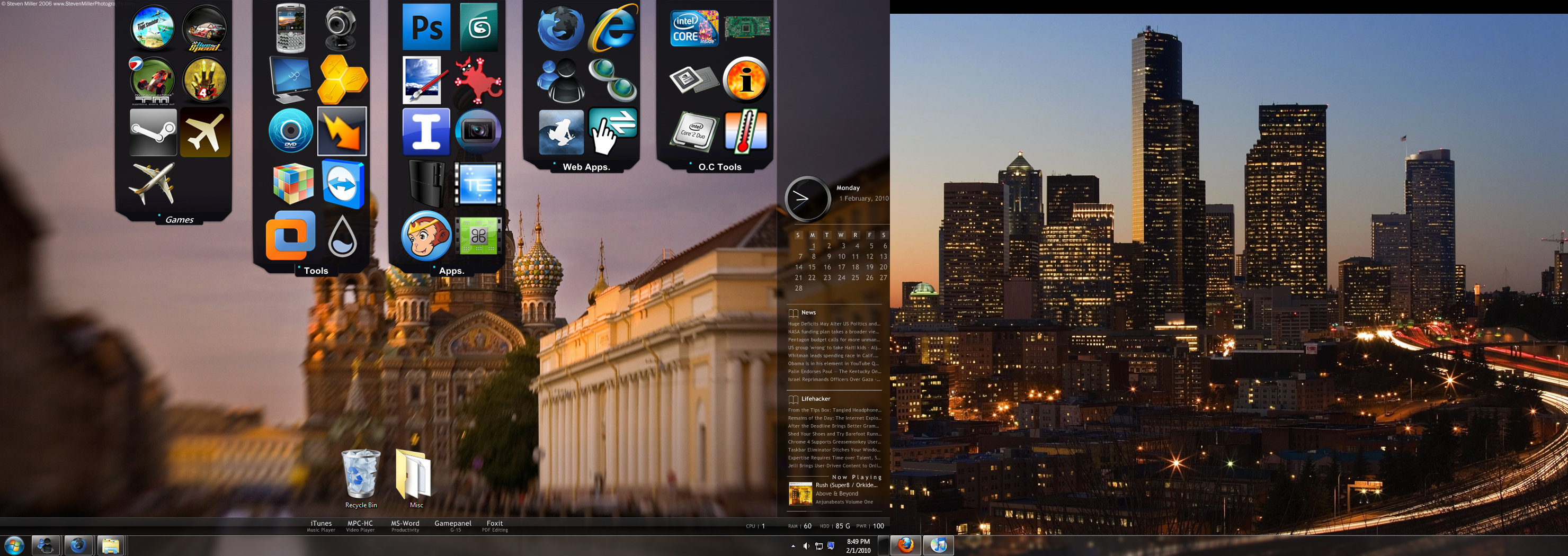Screen dimensions: 1568x556
Task: Click the taskbar clock showing 8:49 PM
Action: (x=858, y=545)
